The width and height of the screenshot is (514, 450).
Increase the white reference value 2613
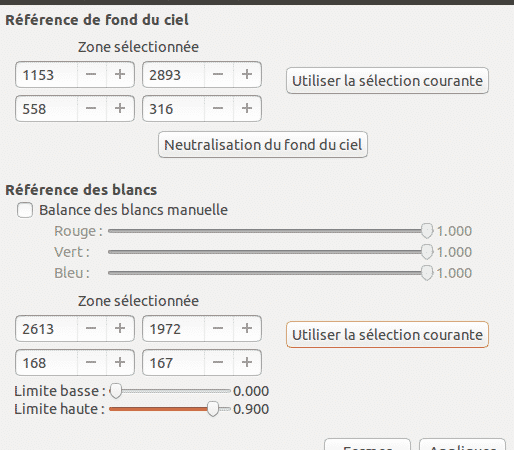click(120, 328)
